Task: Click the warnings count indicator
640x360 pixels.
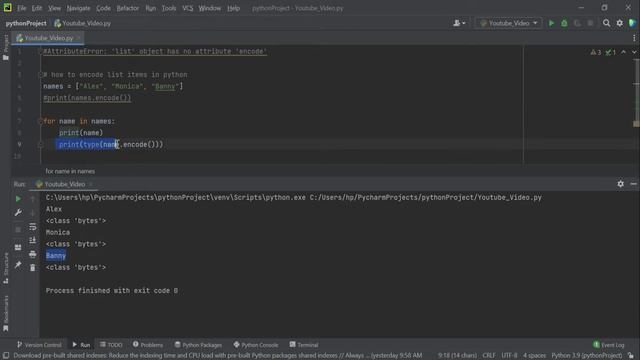Action: [596, 52]
